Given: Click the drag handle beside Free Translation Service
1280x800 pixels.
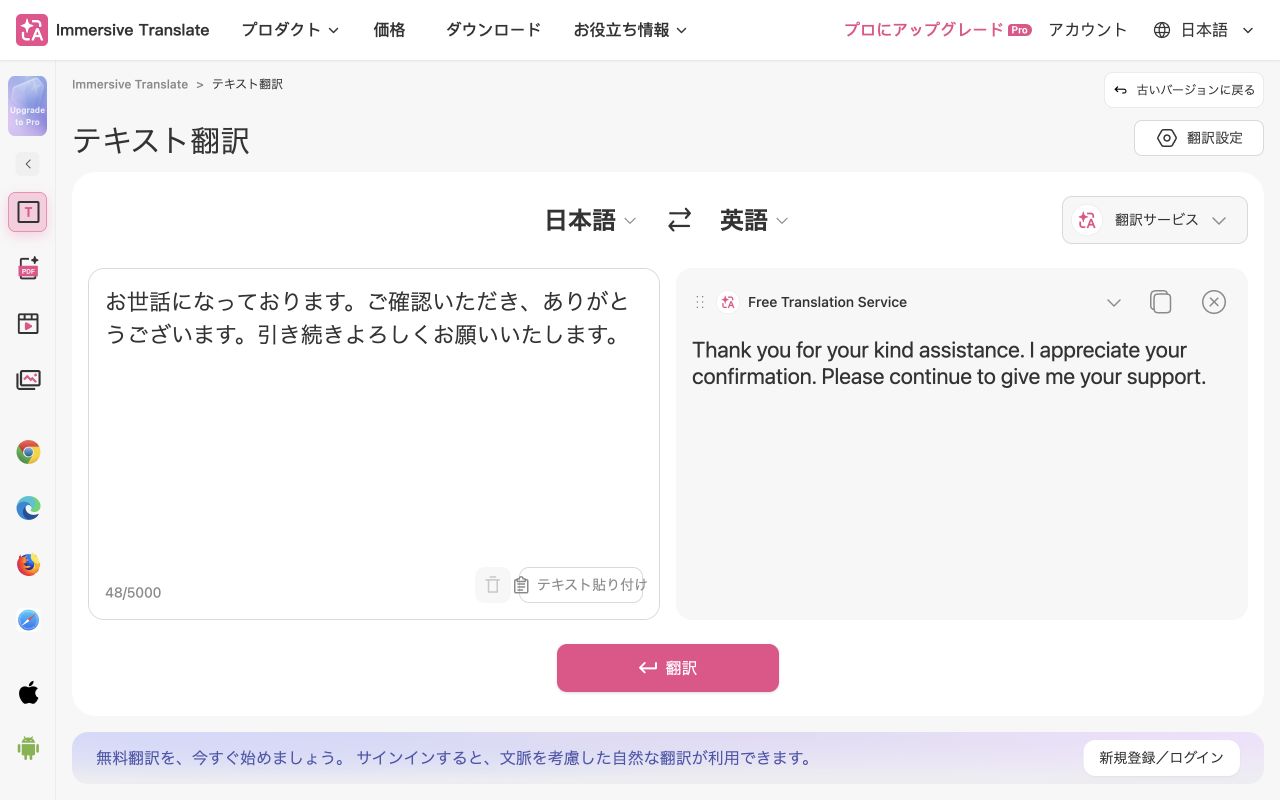Looking at the screenshot, I should tap(700, 302).
